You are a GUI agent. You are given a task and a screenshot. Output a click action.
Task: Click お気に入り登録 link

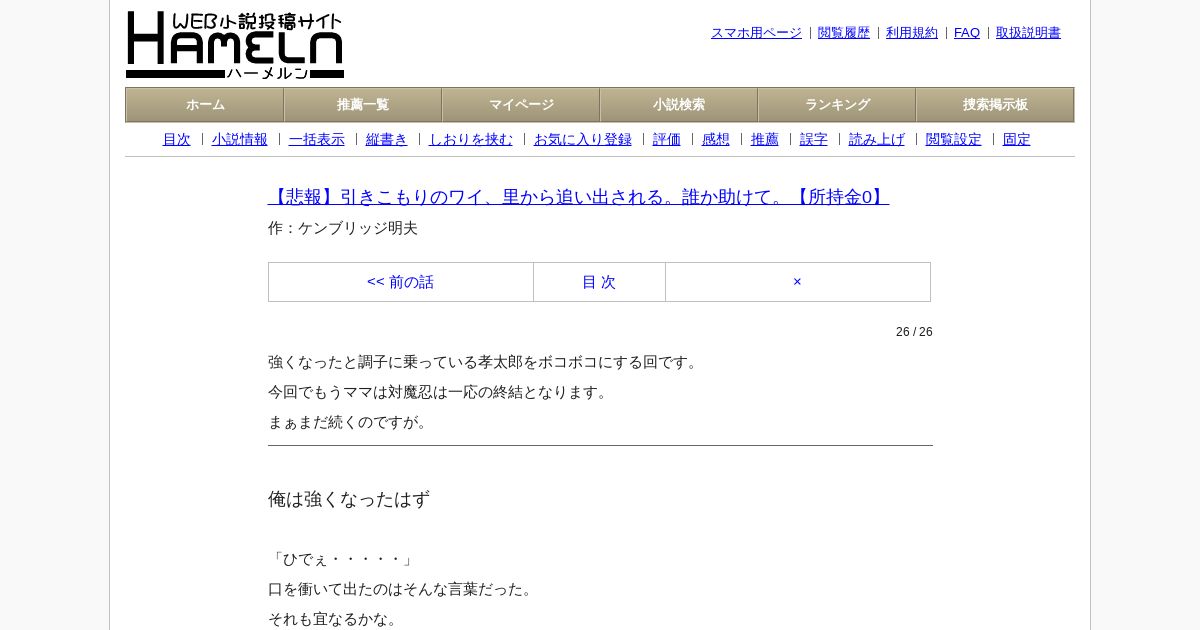pos(583,140)
